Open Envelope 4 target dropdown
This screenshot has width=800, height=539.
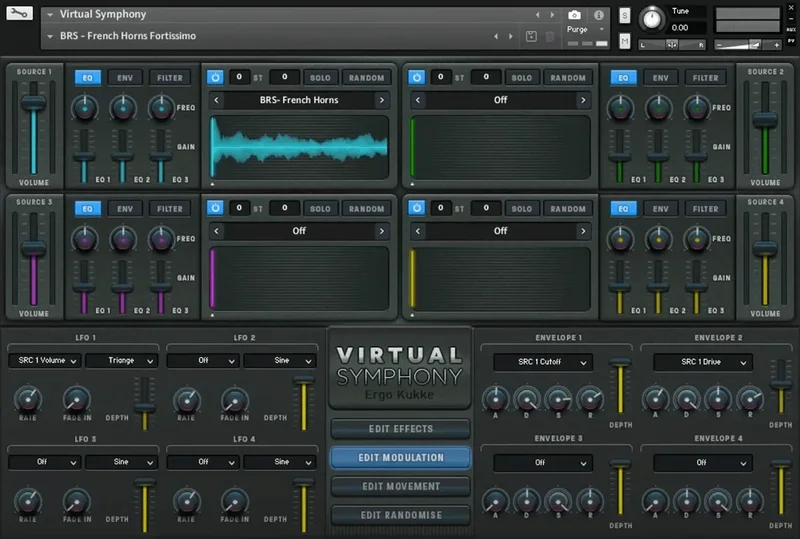click(703, 462)
